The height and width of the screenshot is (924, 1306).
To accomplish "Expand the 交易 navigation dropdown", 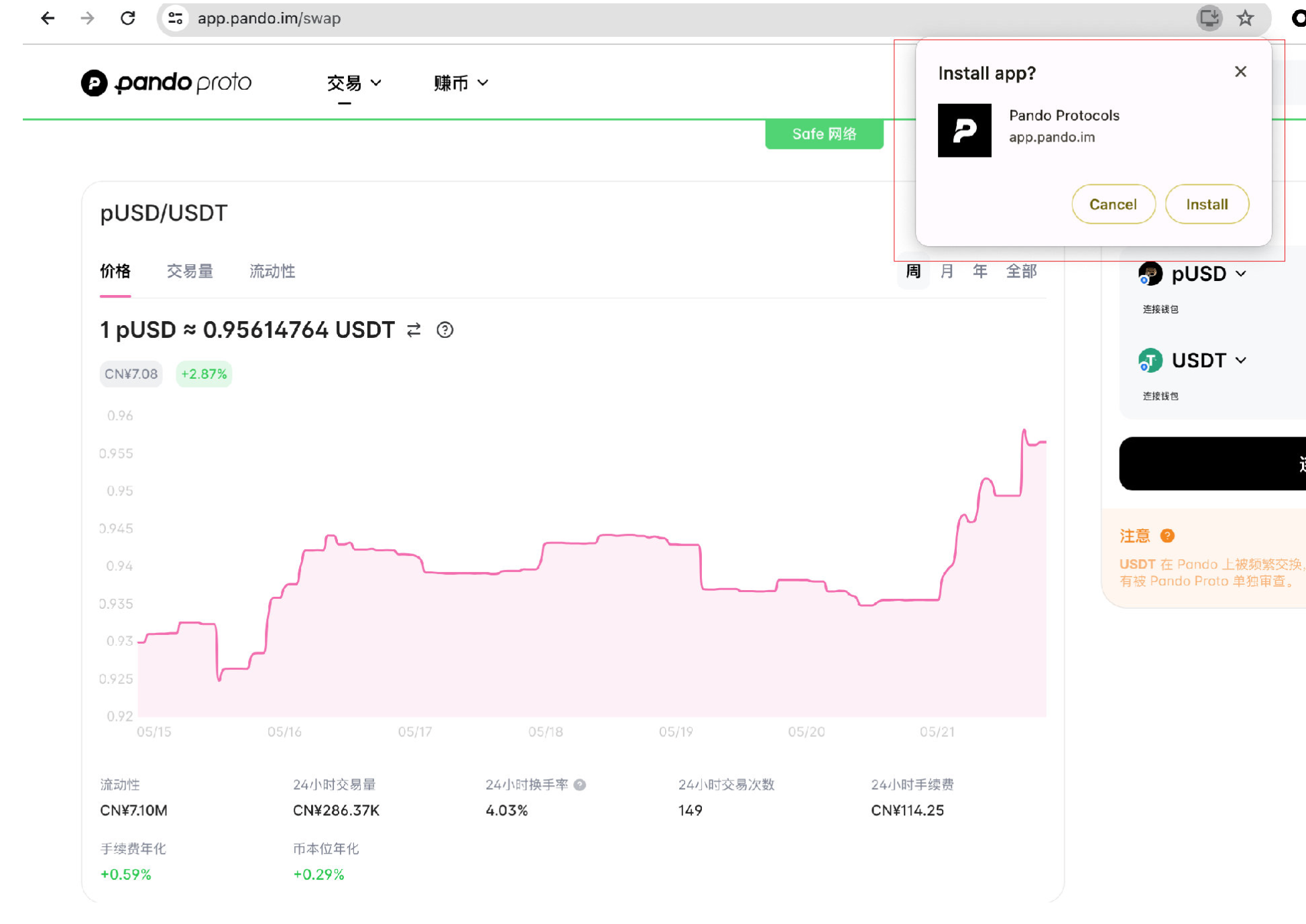I will [354, 82].
